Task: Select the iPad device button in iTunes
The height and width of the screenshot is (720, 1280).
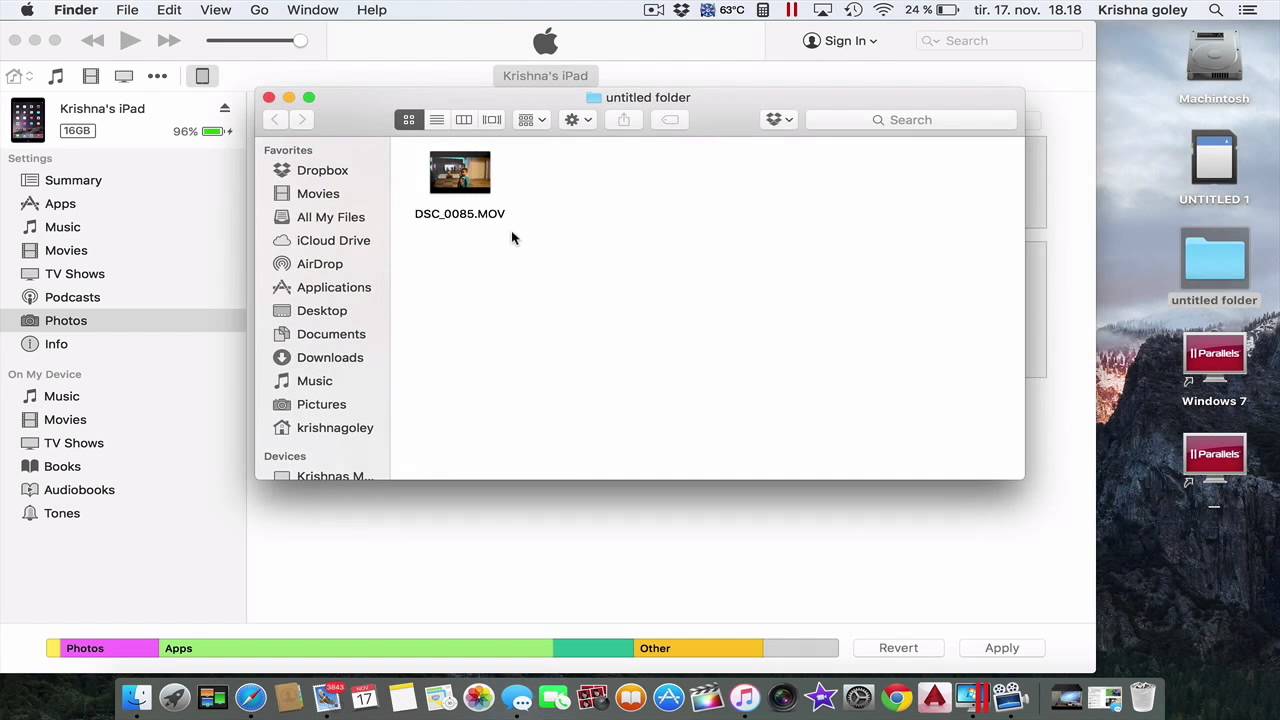Action: [202, 76]
